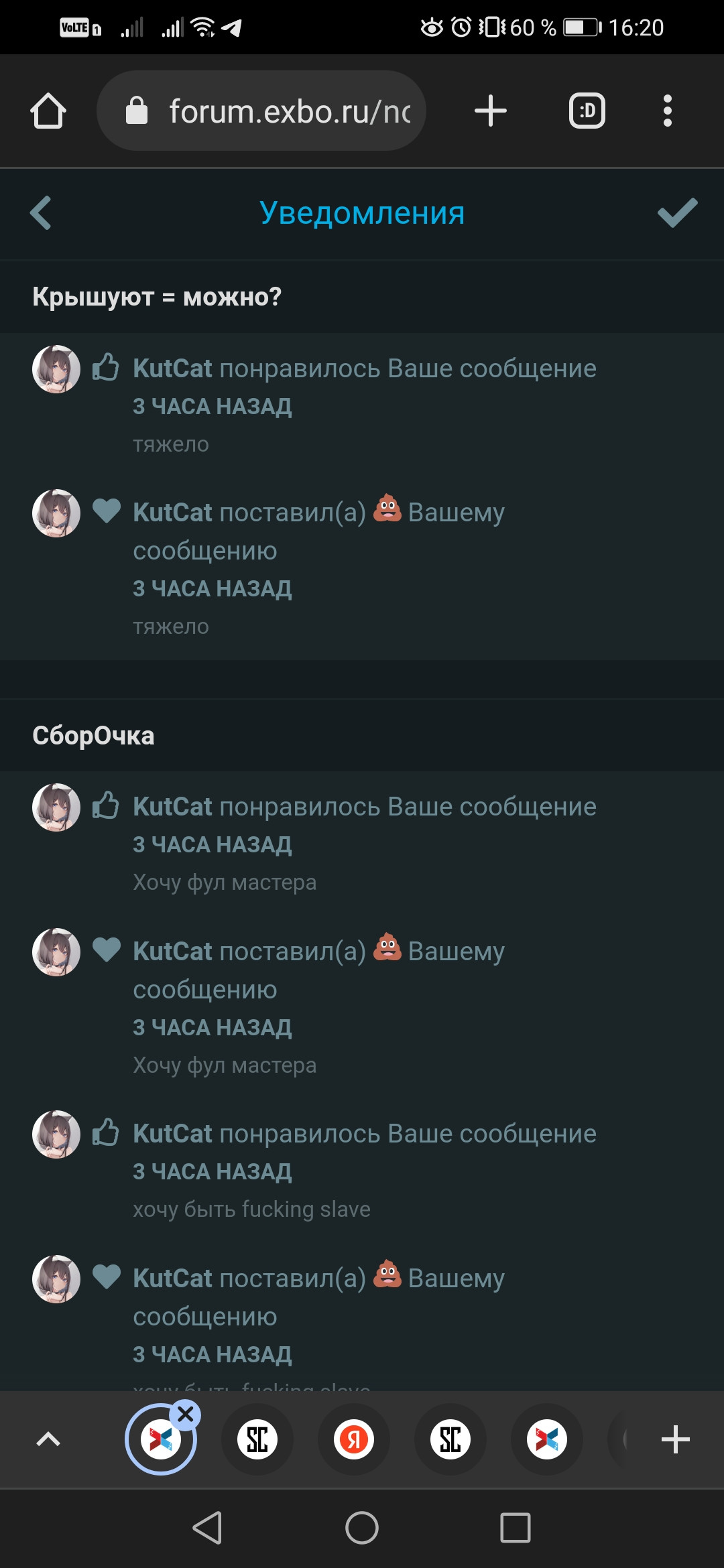The width and height of the screenshot is (724, 1568).
Task: Click KutCat avatar in first СборОчка notification
Action: tap(56, 807)
